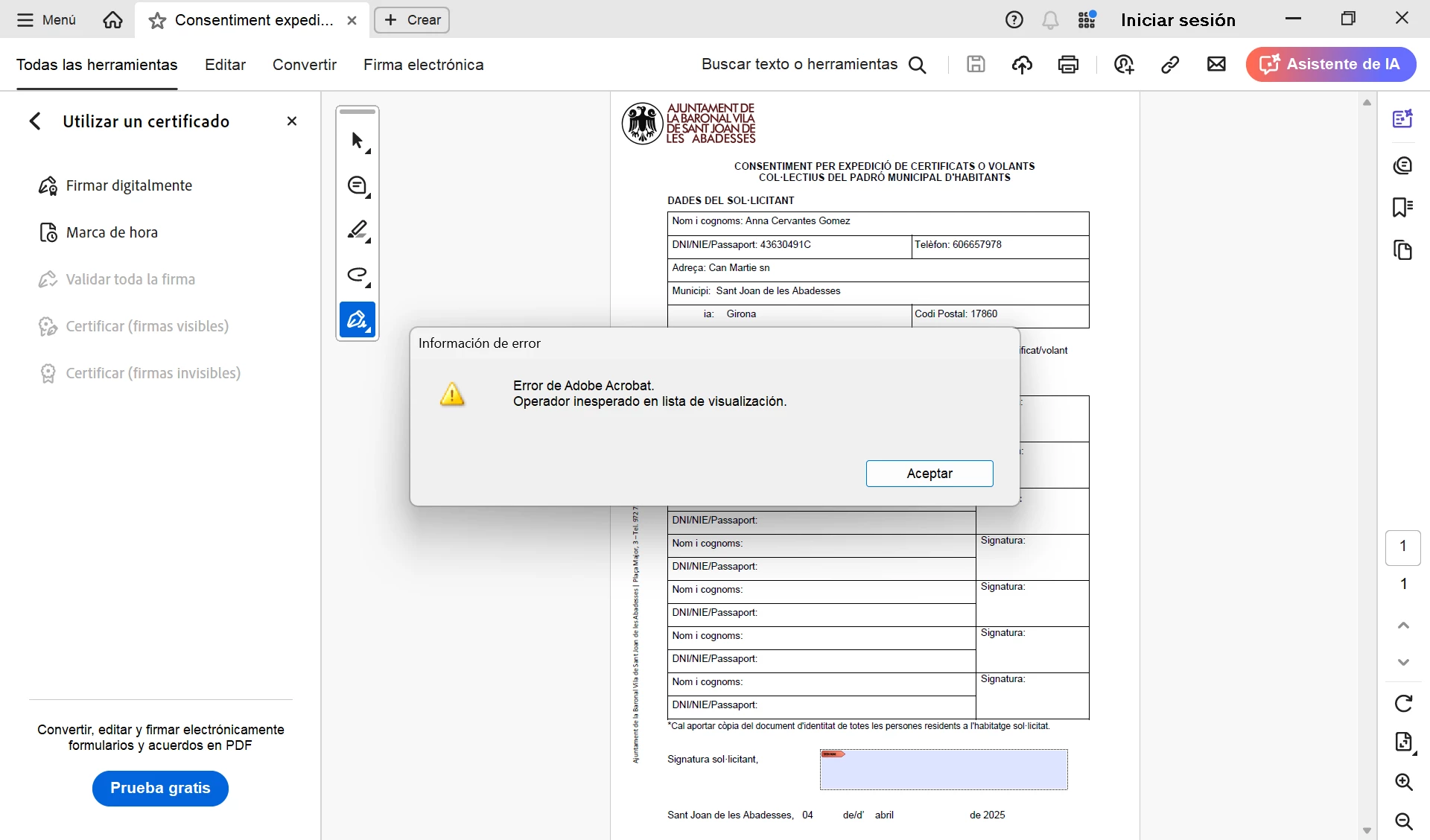Open the bookmarks panel icon
1430x840 pixels.
pyautogui.click(x=1402, y=207)
